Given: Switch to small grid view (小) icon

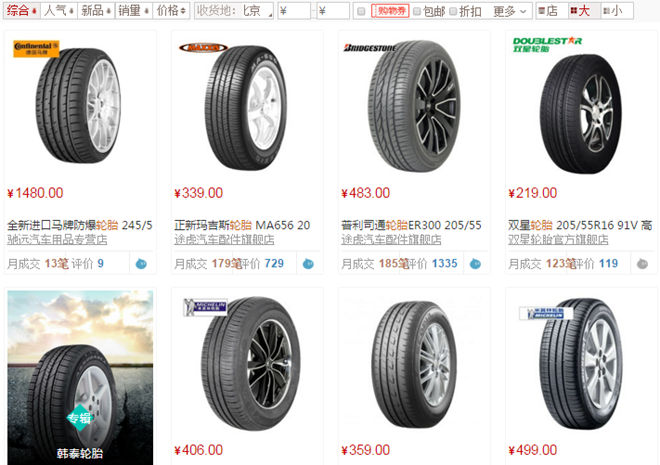Looking at the screenshot, I should [x=615, y=11].
